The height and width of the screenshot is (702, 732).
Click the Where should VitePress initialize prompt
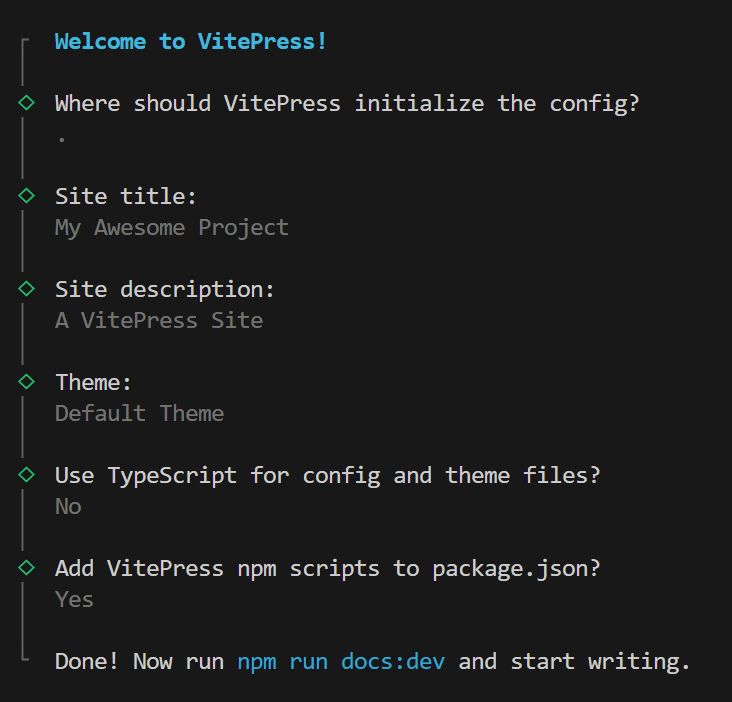click(347, 104)
